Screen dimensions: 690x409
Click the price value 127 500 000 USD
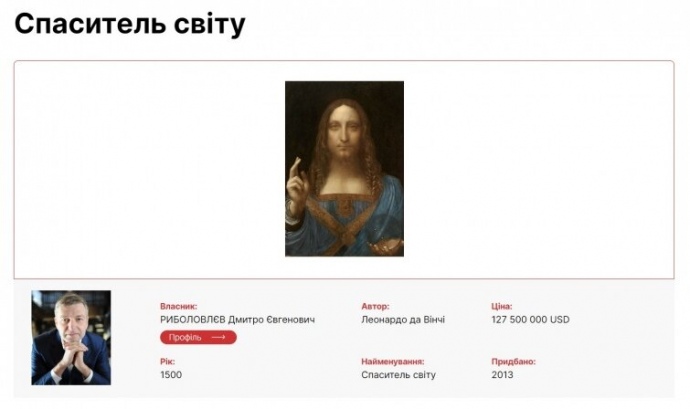tap(530, 320)
